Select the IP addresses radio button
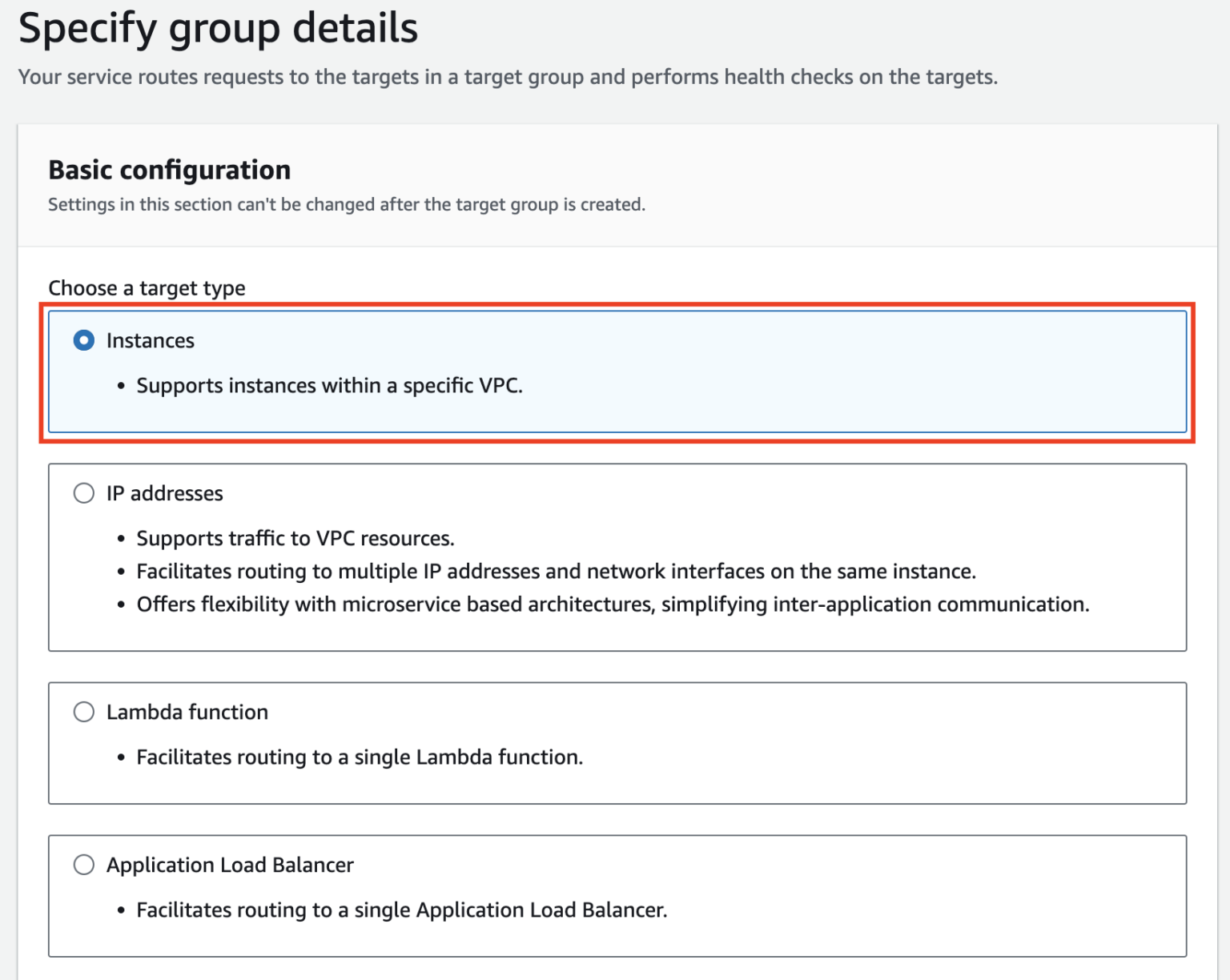Viewport: 1230px width, 980px height. coord(83,493)
